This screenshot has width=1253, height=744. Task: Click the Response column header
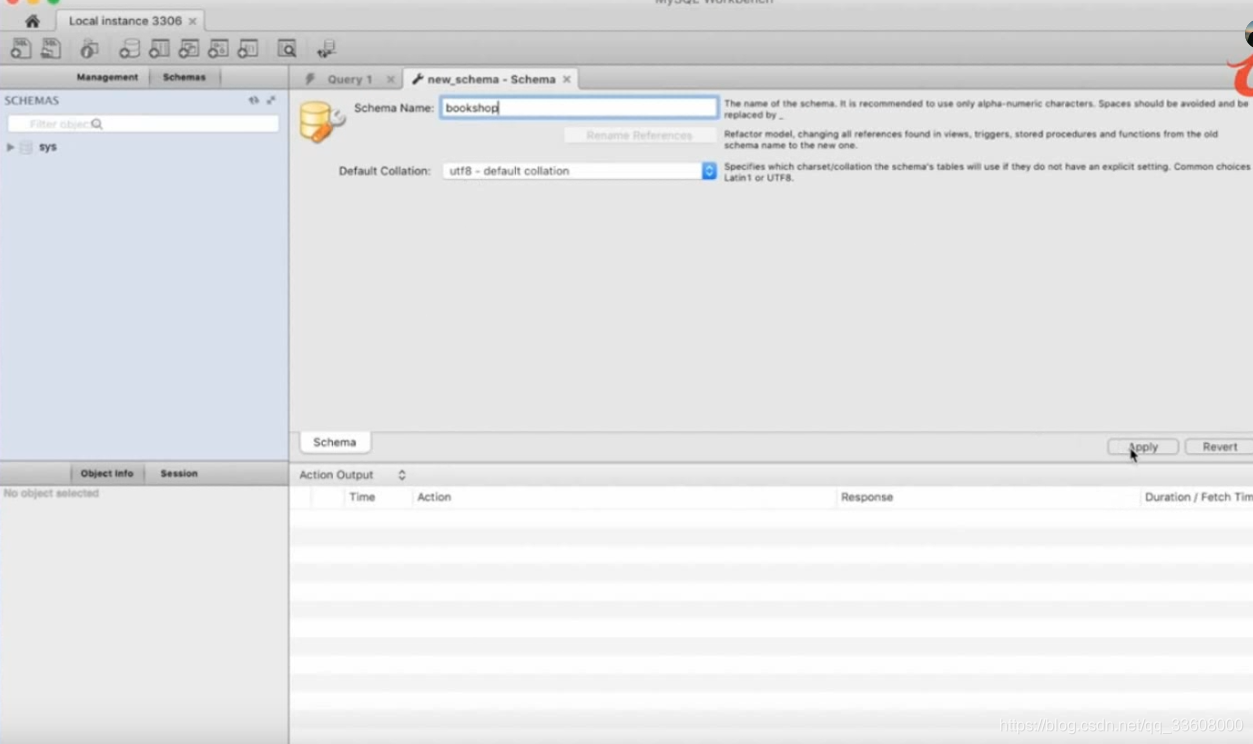pyautogui.click(x=867, y=497)
